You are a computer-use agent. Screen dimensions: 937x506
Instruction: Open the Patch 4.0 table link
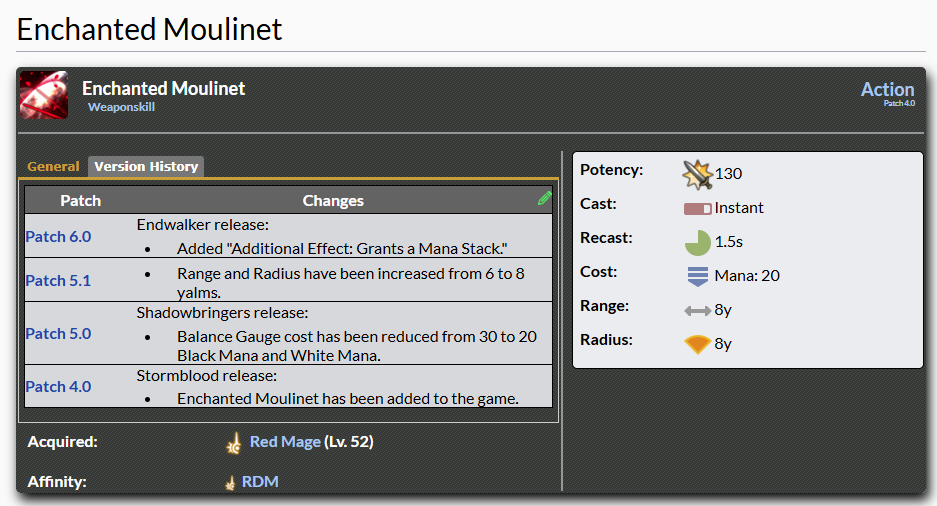pos(59,387)
